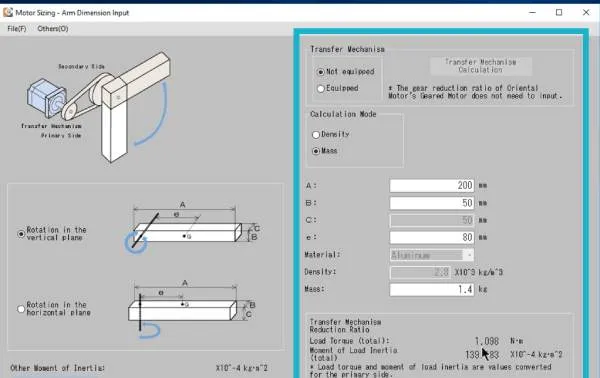Select Rotation in the vertical plane
Image resolution: width=600 pixels, height=378 pixels.
pyautogui.click(x=21, y=234)
